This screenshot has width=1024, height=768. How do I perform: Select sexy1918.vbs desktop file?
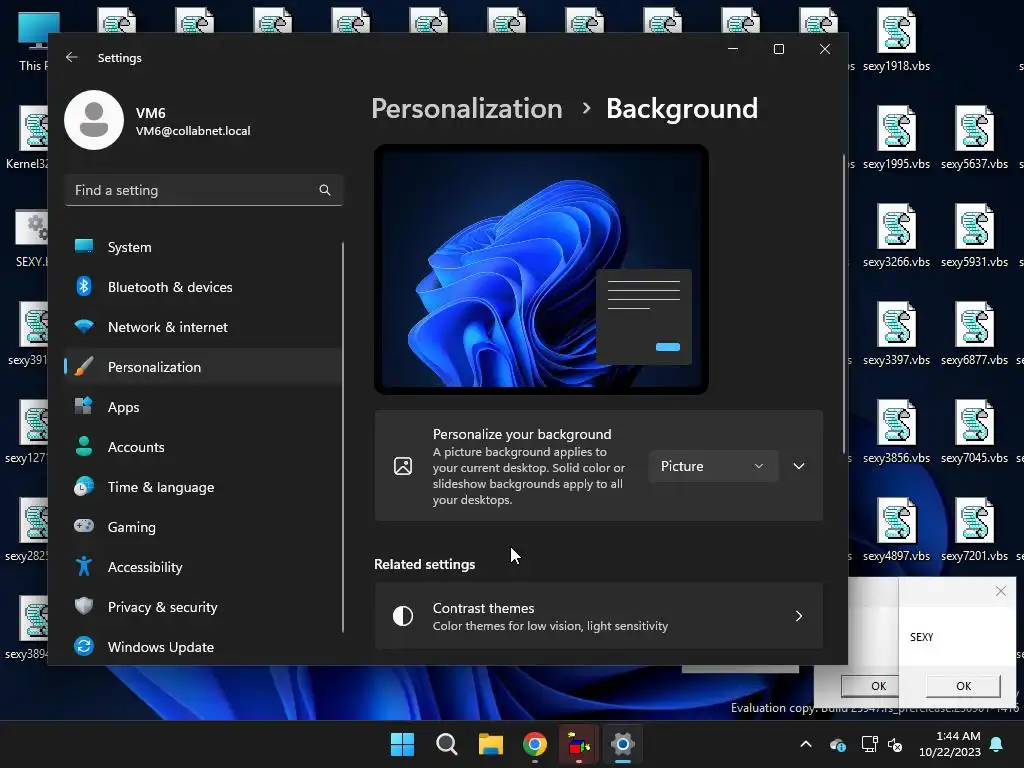coord(896,40)
